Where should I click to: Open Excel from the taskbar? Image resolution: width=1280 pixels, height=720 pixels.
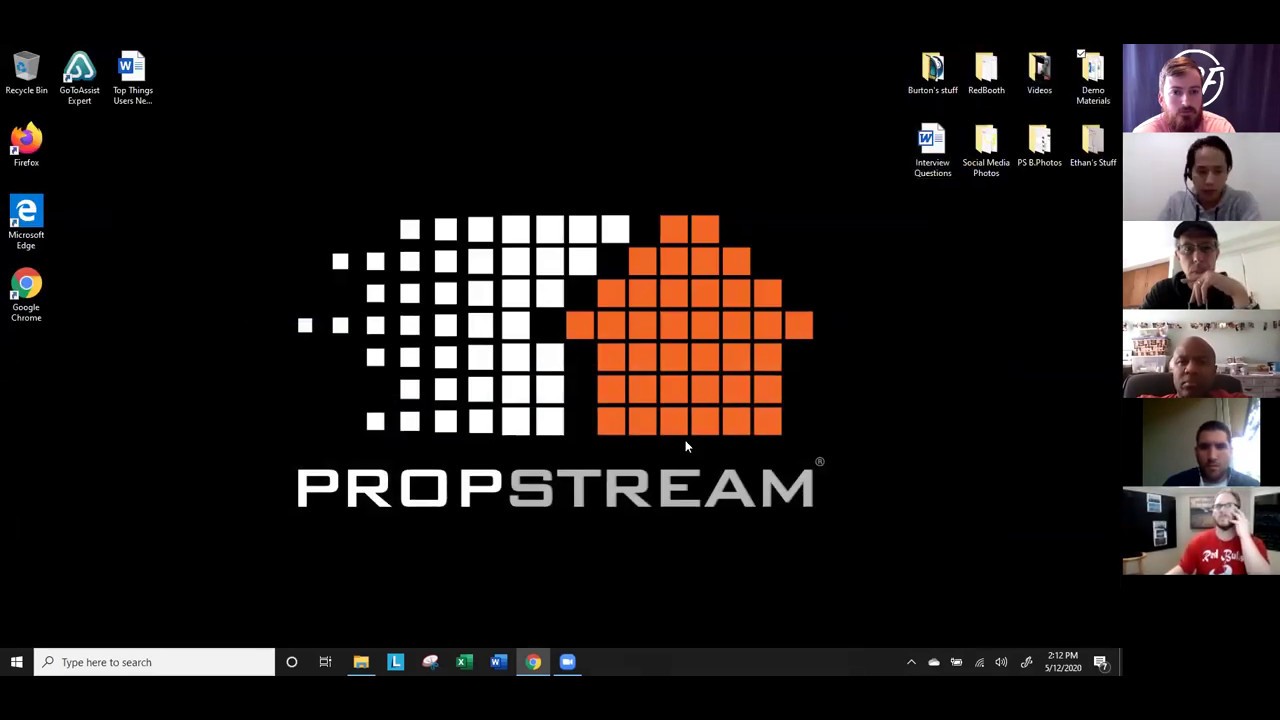pyautogui.click(x=464, y=662)
